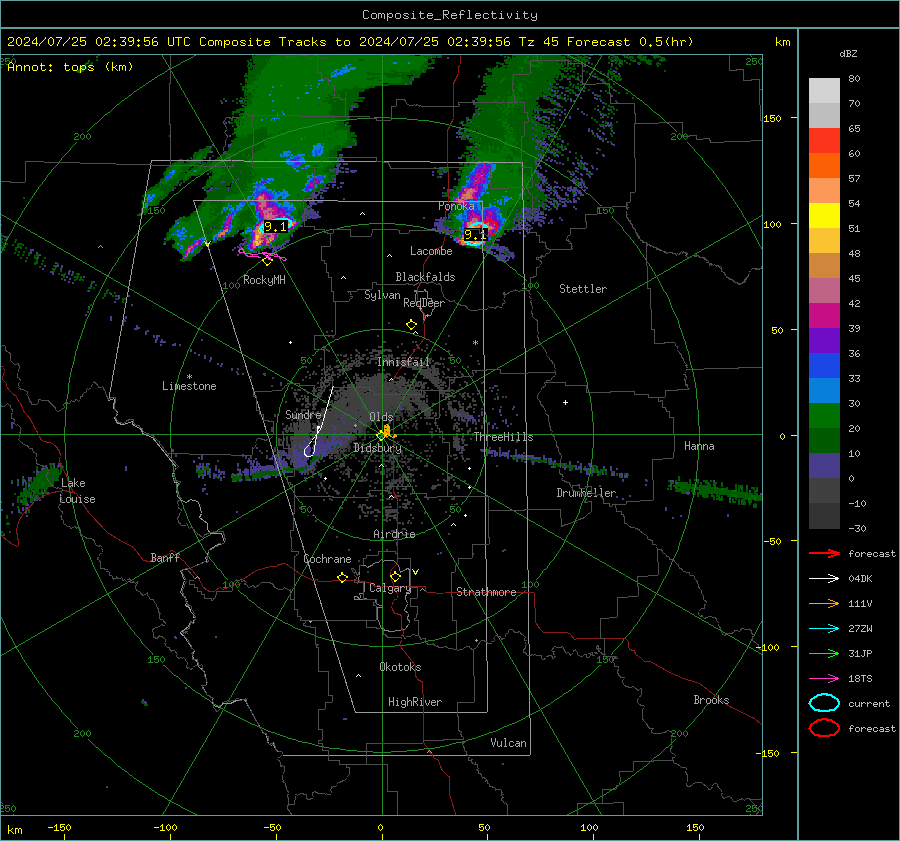Screen dimensions: 900x841
Task: Click the RedDeer city label
Action: [x=424, y=303]
